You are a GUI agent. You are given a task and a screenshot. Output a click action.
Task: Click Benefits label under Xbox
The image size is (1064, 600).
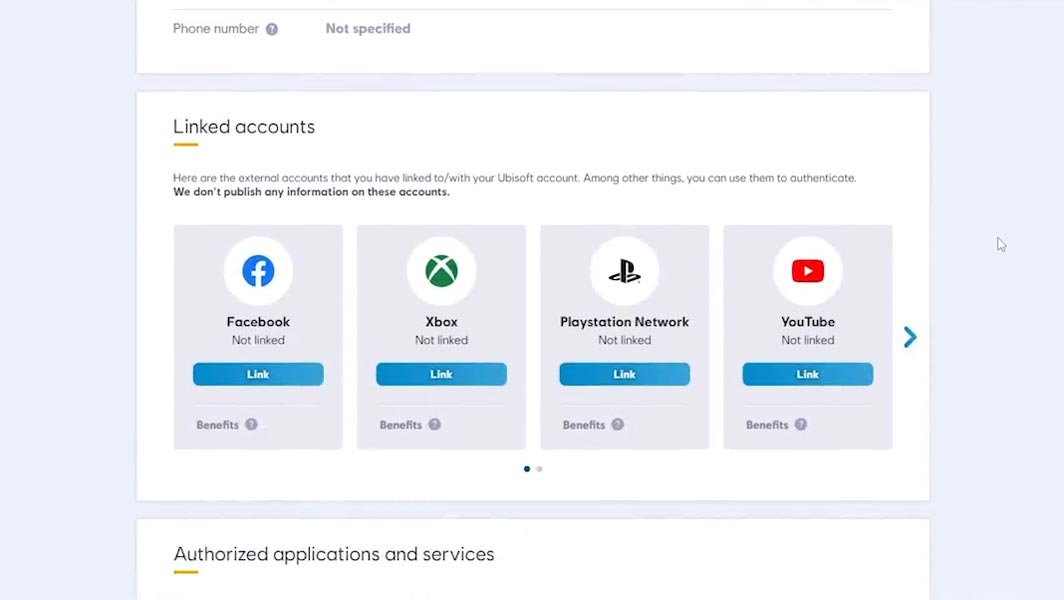(x=400, y=425)
